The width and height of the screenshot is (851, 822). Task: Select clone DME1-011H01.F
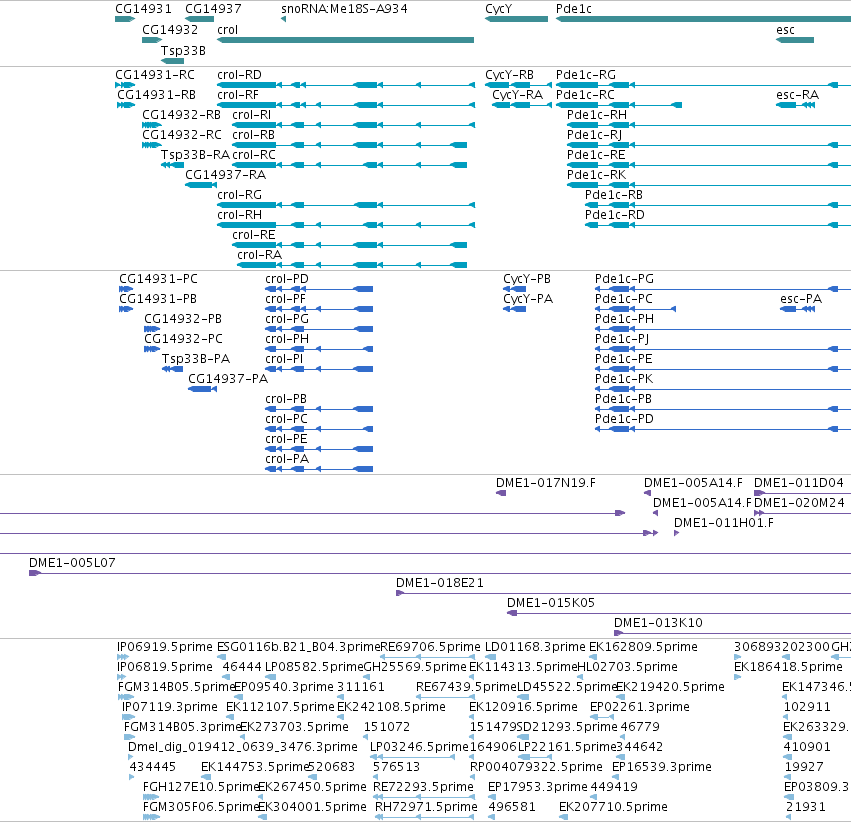[723, 522]
